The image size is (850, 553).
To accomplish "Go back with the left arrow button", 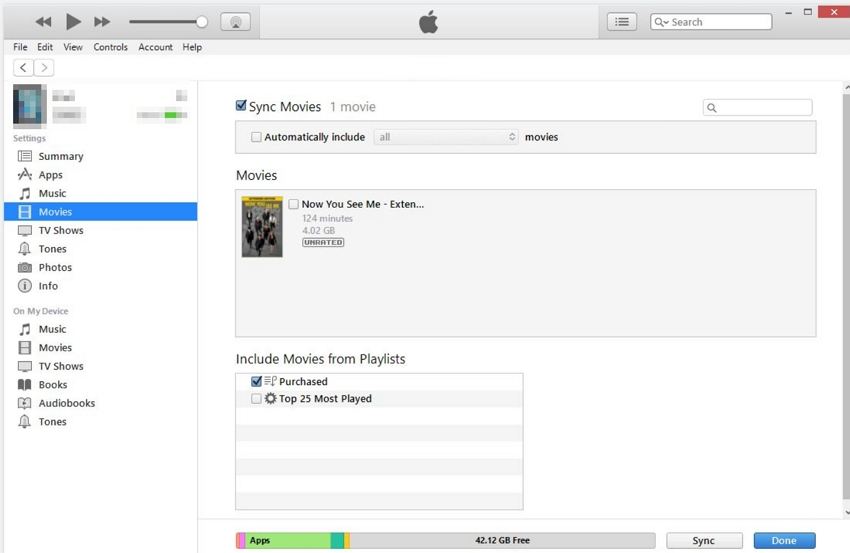I will (x=23, y=68).
